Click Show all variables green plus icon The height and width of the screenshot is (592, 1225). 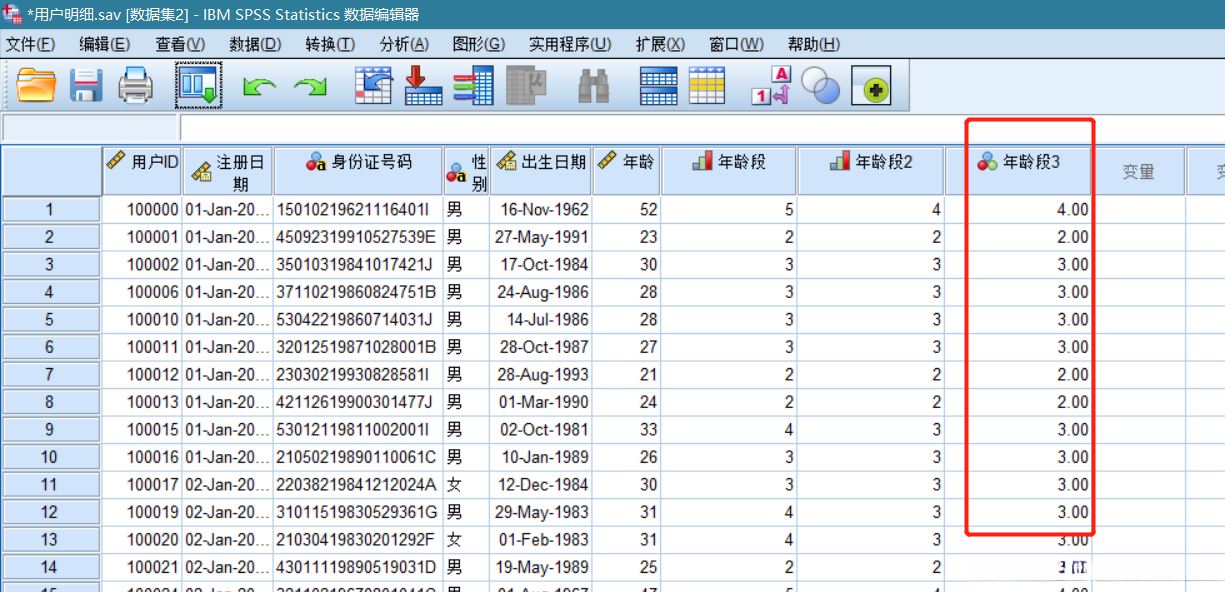click(871, 86)
